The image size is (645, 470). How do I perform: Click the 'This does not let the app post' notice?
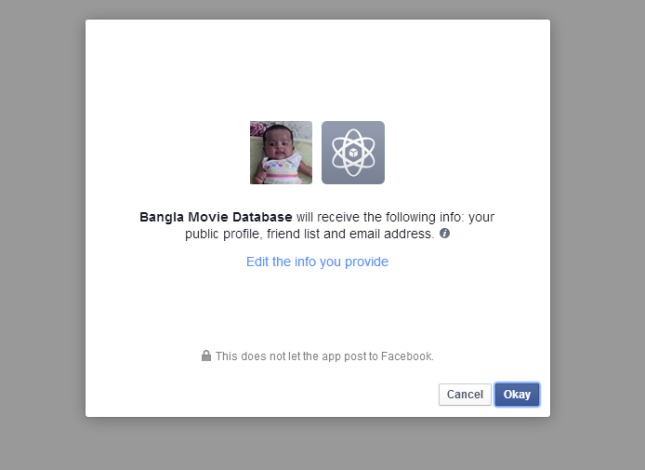click(324, 356)
